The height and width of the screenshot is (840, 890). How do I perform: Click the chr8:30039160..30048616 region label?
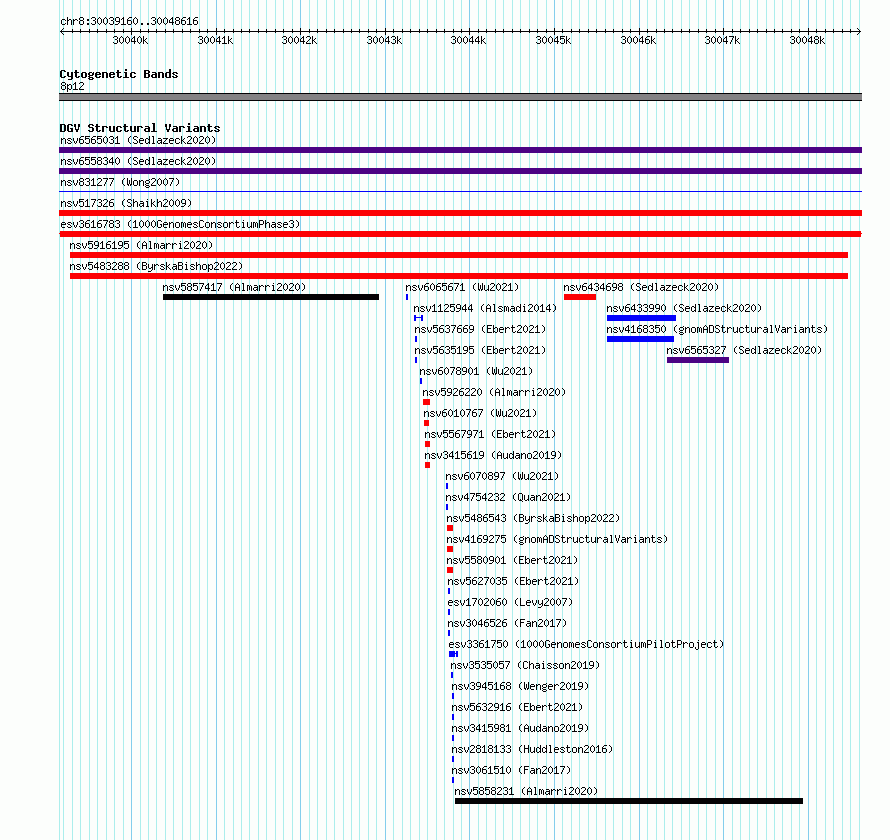(129, 21)
